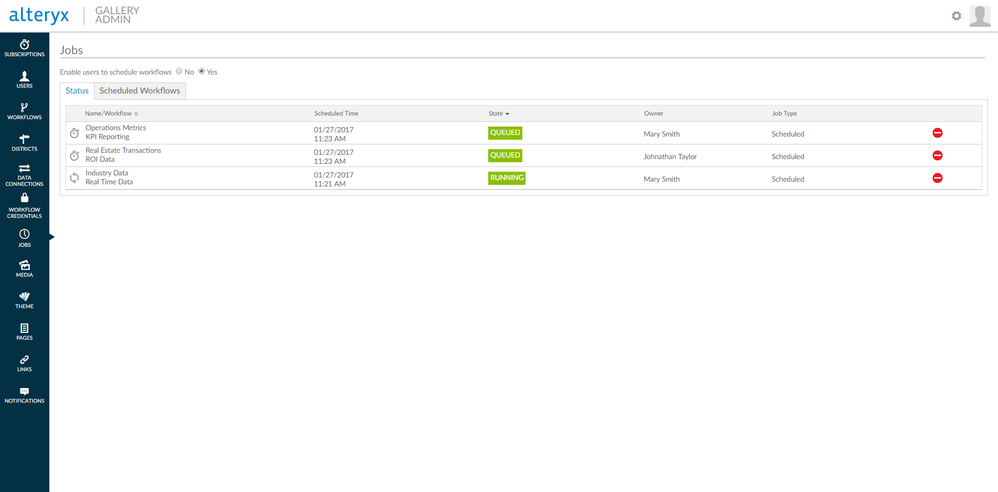
Task: Open the Media section
Action: (24, 269)
